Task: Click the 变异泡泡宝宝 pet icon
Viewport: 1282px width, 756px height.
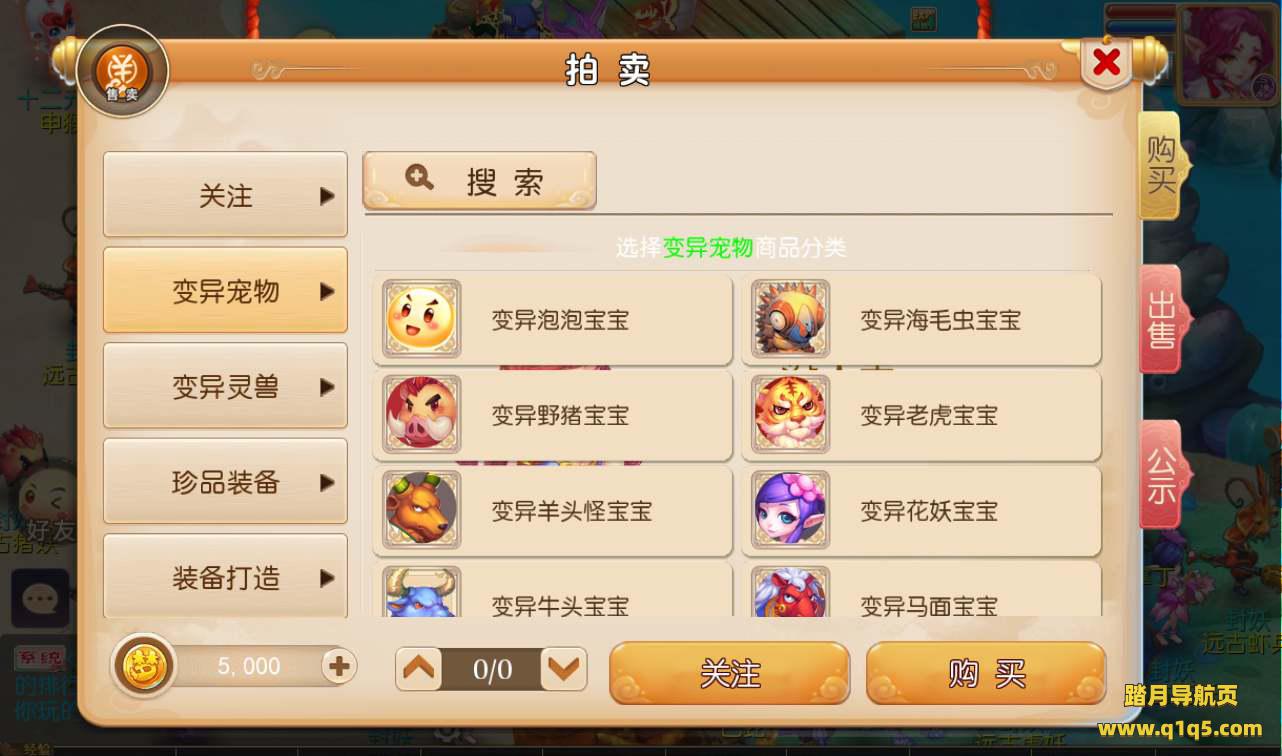Action: [422, 319]
